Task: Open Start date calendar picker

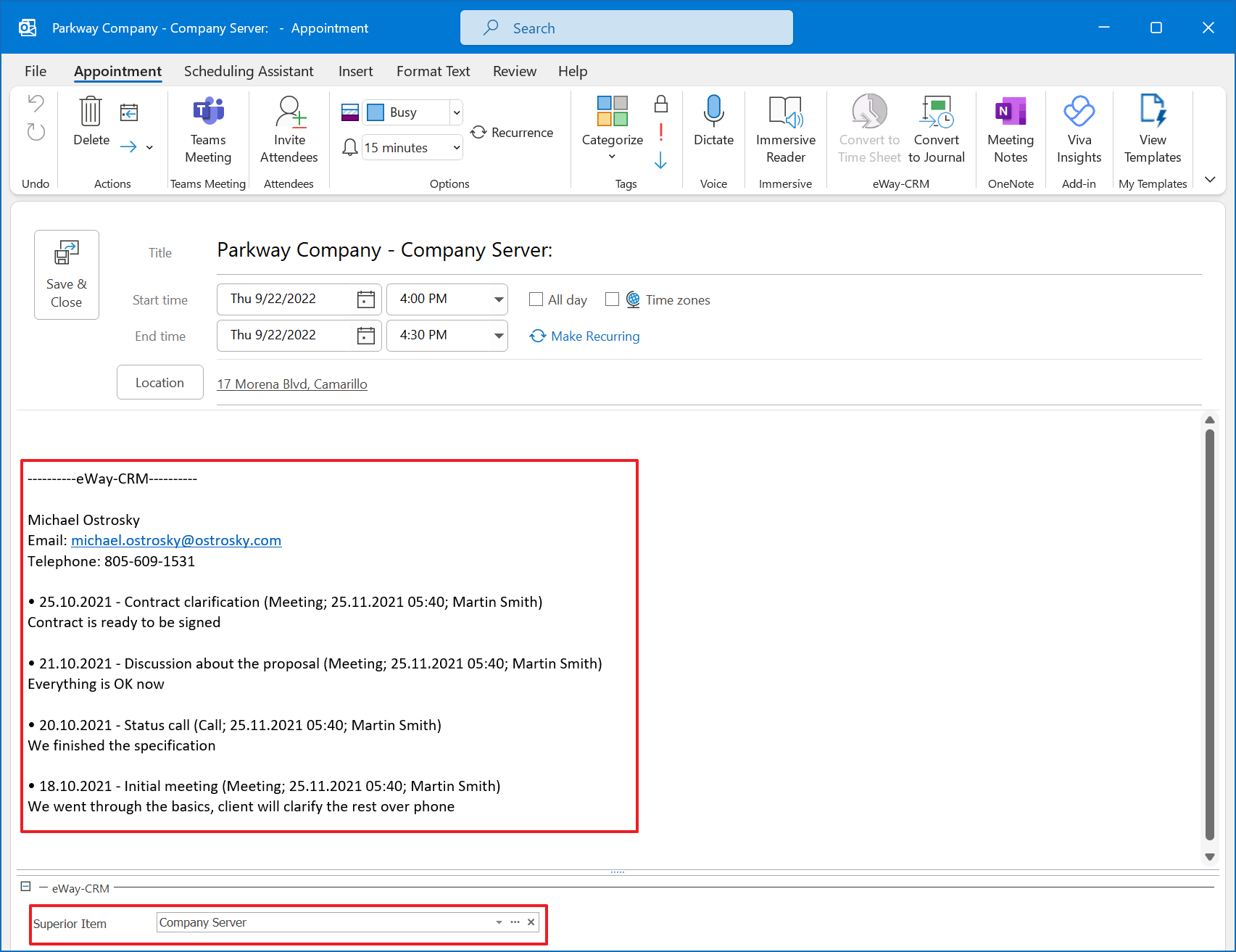Action: pyautogui.click(x=366, y=299)
